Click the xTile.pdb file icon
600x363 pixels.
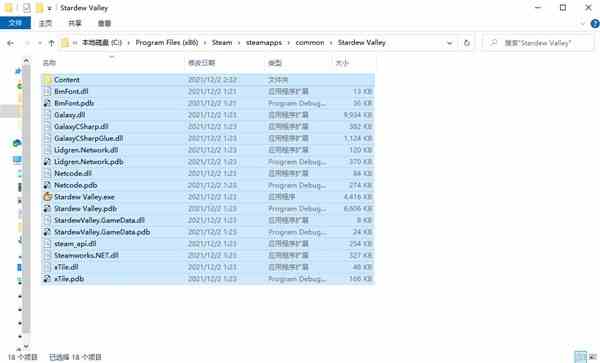pyautogui.click(x=47, y=279)
